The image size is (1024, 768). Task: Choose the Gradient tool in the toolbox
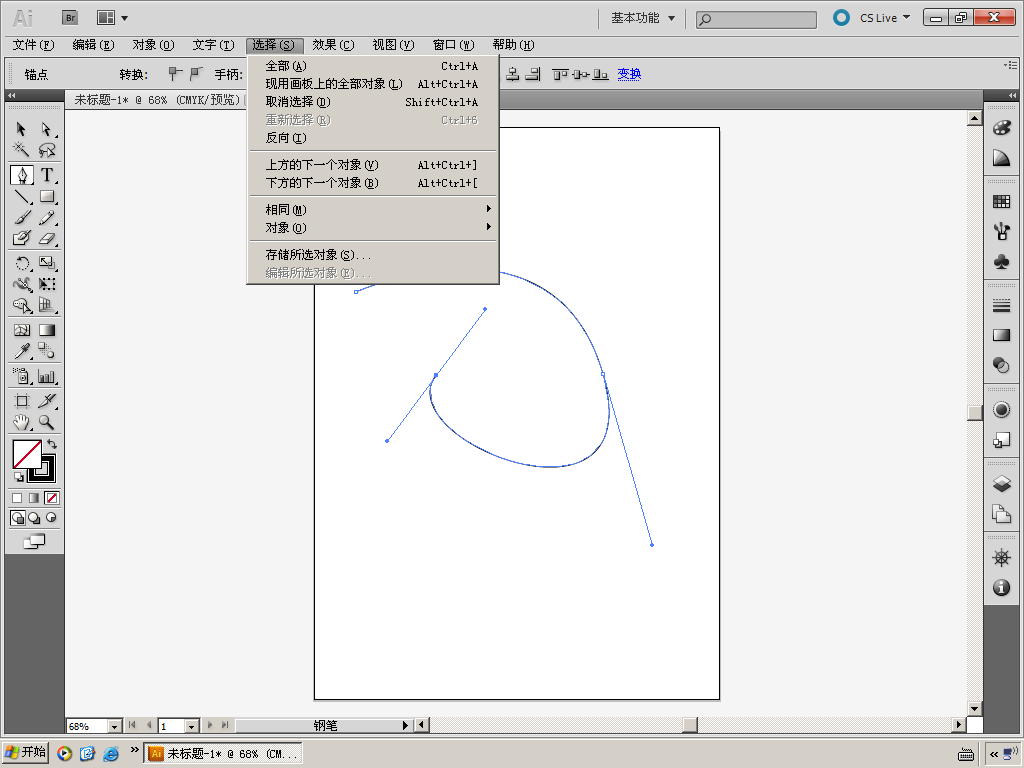pos(46,330)
